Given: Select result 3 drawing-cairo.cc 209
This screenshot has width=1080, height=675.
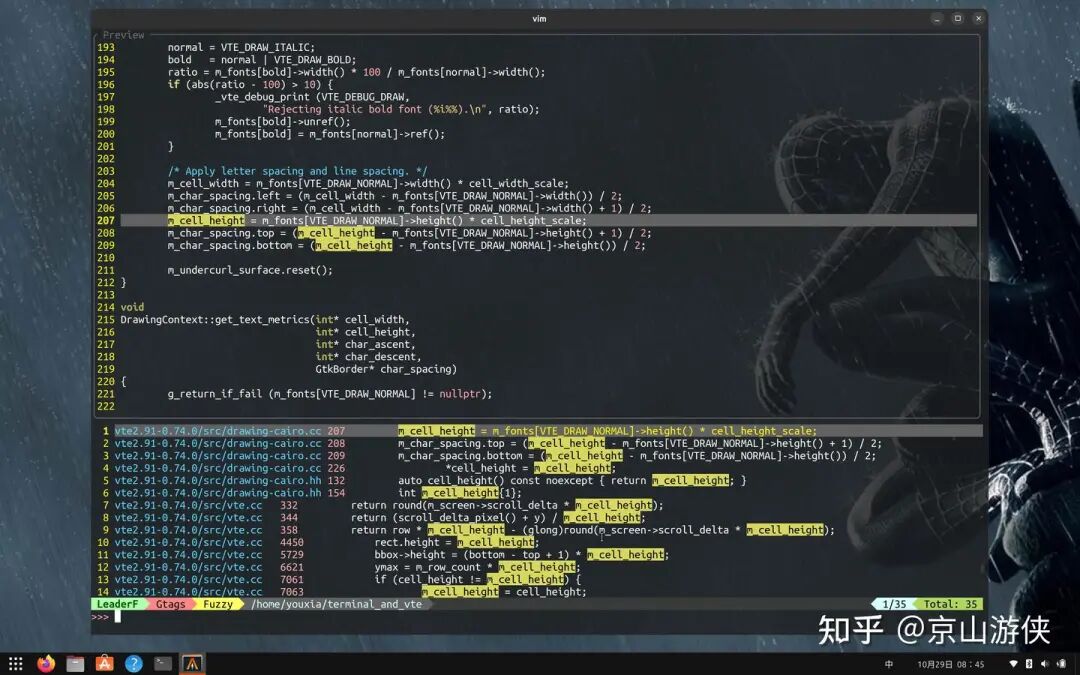Looking at the screenshot, I should 537,456.
